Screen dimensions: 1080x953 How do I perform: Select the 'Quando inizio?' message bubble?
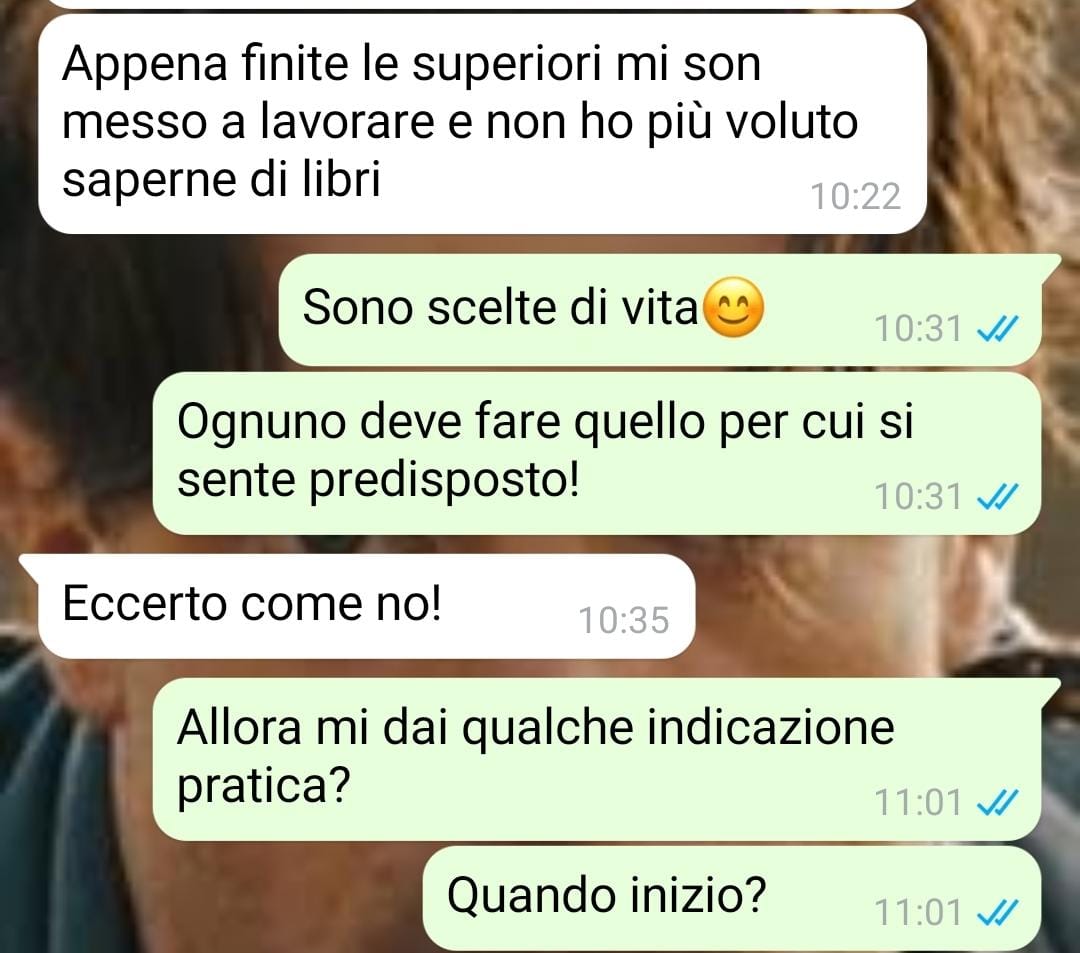pos(731,899)
